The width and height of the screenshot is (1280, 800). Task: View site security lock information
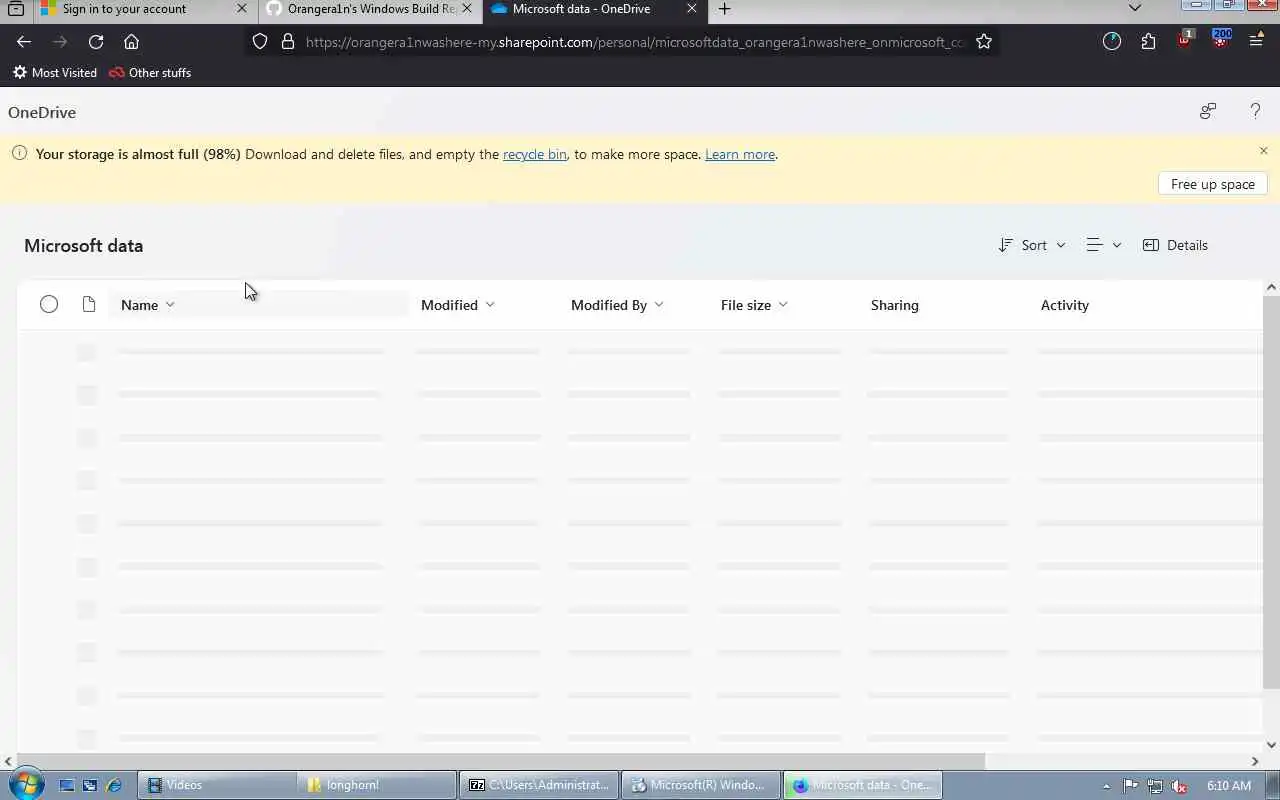click(288, 42)
